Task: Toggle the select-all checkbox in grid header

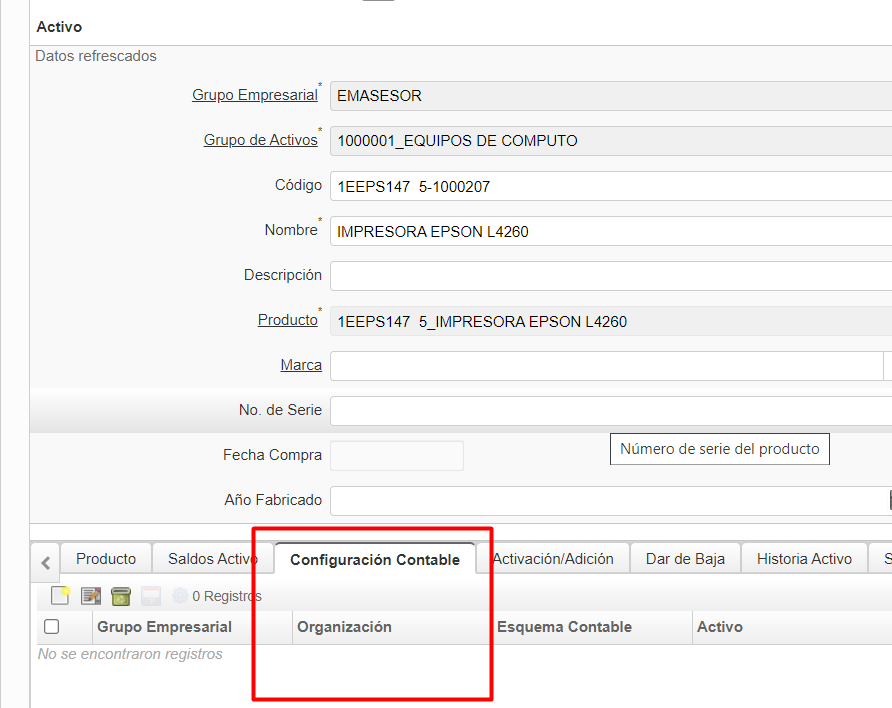Action: 52,627
